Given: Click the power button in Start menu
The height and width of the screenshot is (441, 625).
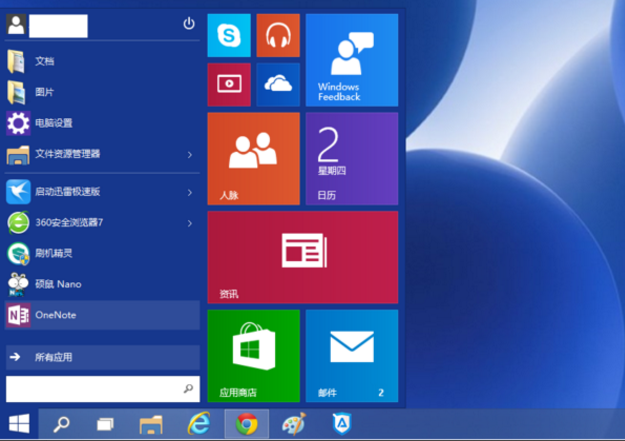Looking at the screenshot, I should tap(189, 24).
